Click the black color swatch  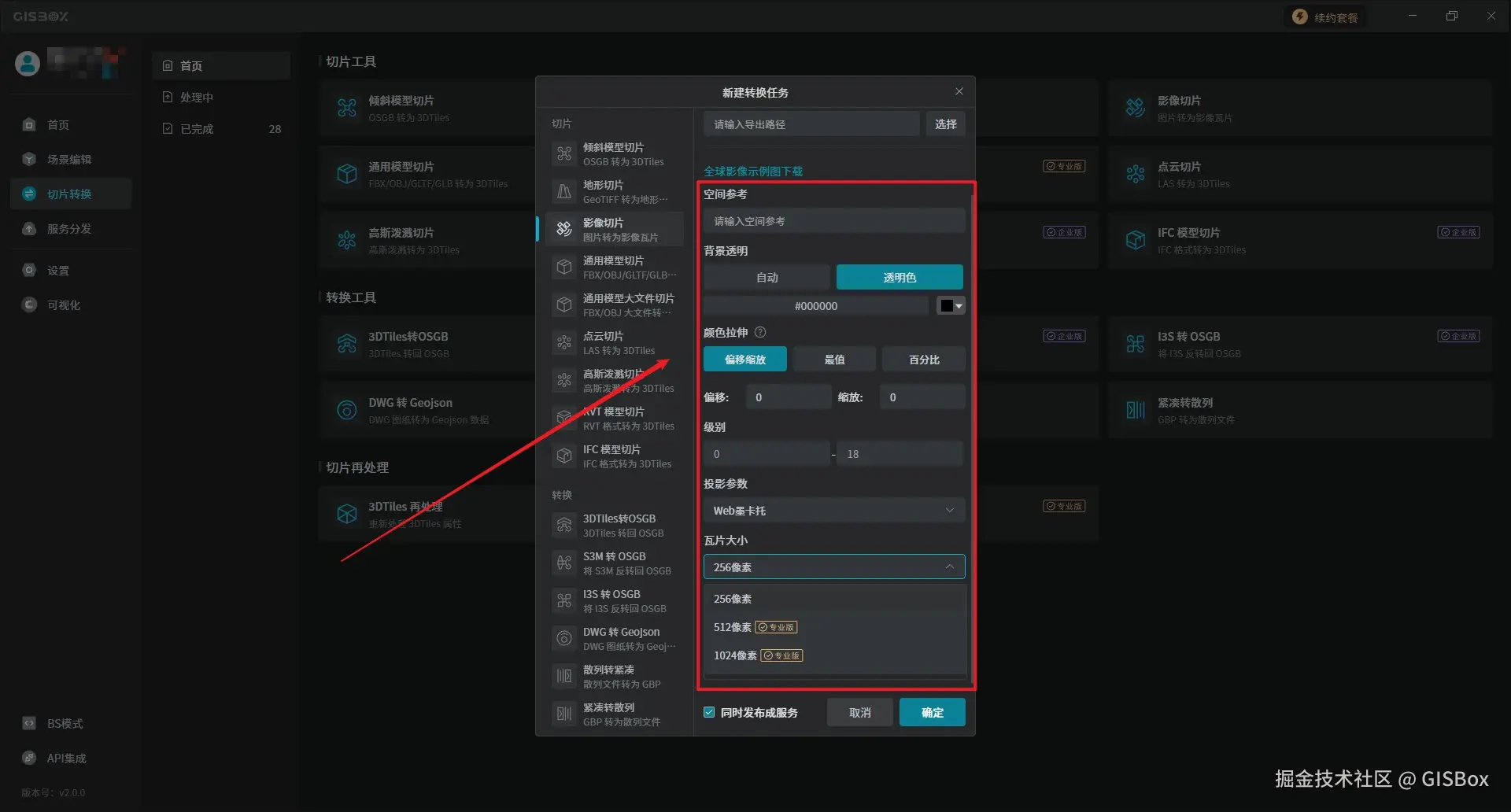tap(947, 306)
